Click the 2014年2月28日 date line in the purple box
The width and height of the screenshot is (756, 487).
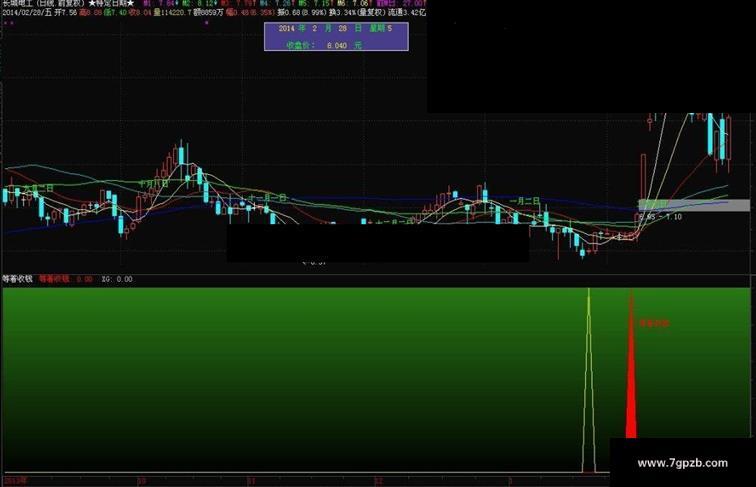tap(336, 28)
